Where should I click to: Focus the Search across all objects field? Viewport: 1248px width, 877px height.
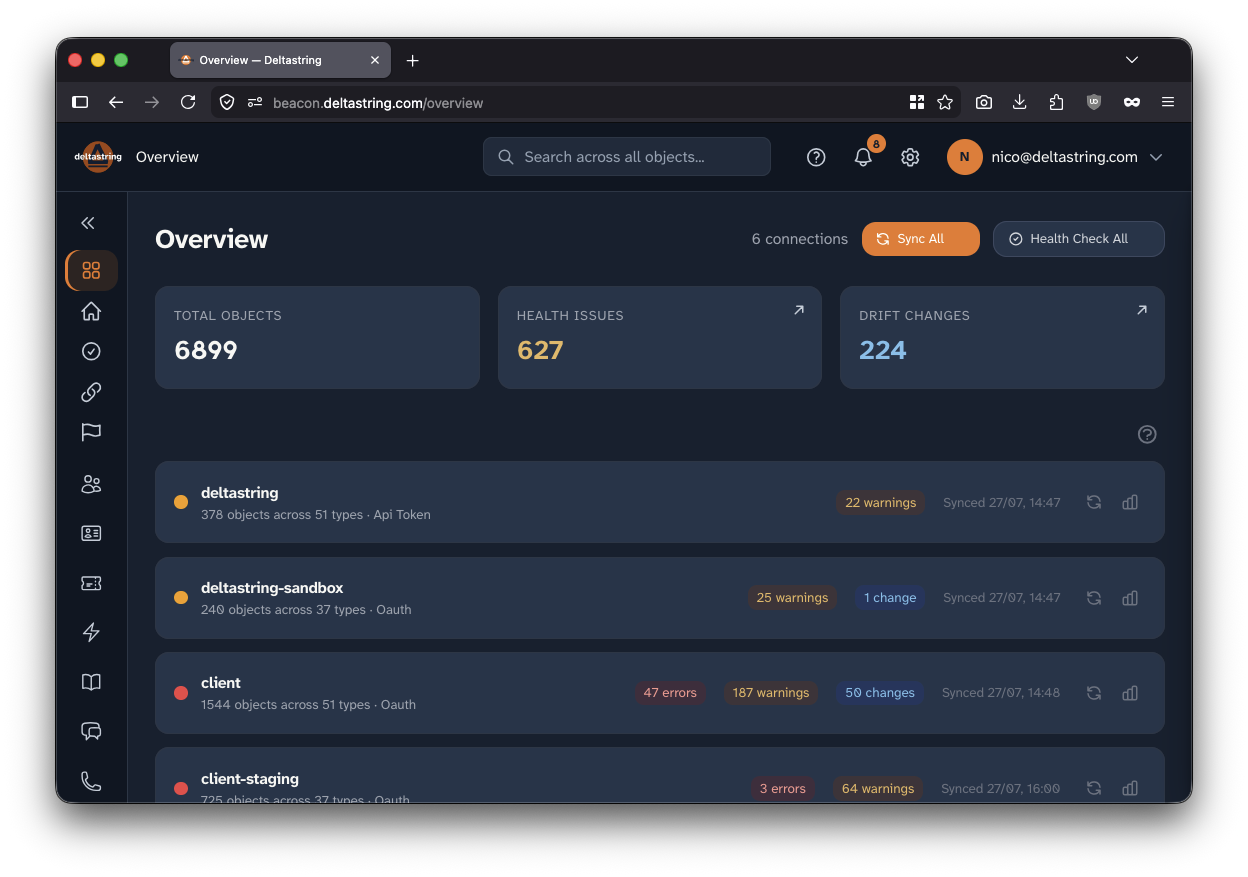627,157
